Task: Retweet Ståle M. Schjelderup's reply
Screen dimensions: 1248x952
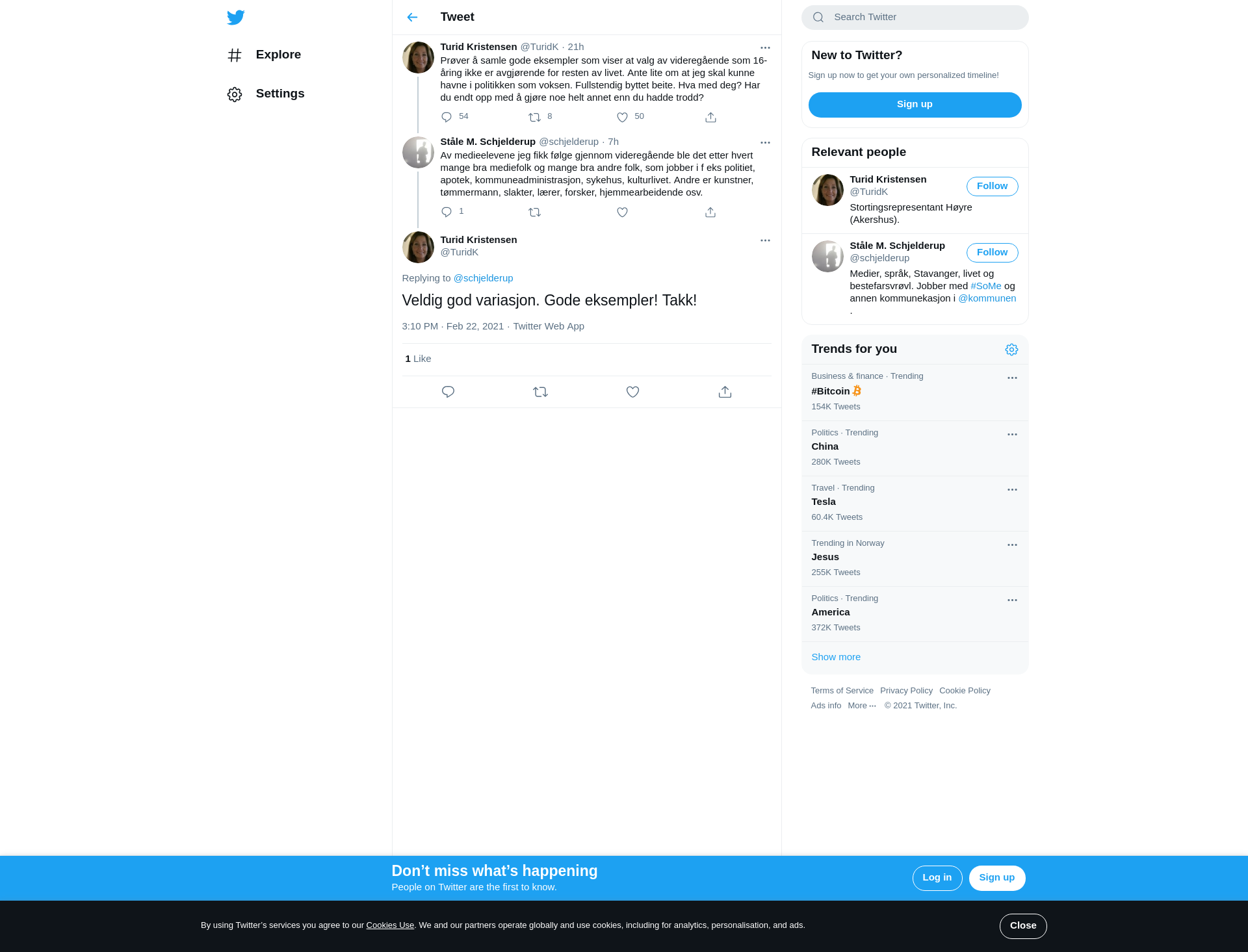Action: [x=534, y=212]
